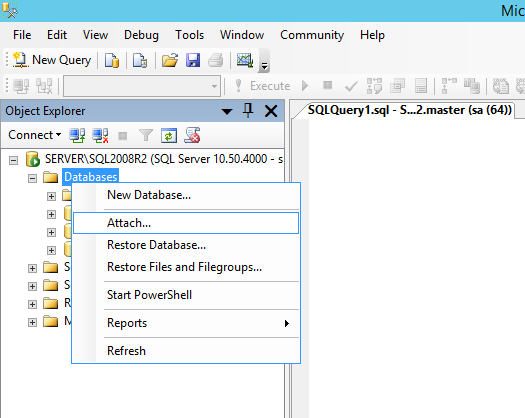Open the Object Explorer window position dropdown
The width and height of the screenshot is (525, 418).
click(x=227, y=112)
